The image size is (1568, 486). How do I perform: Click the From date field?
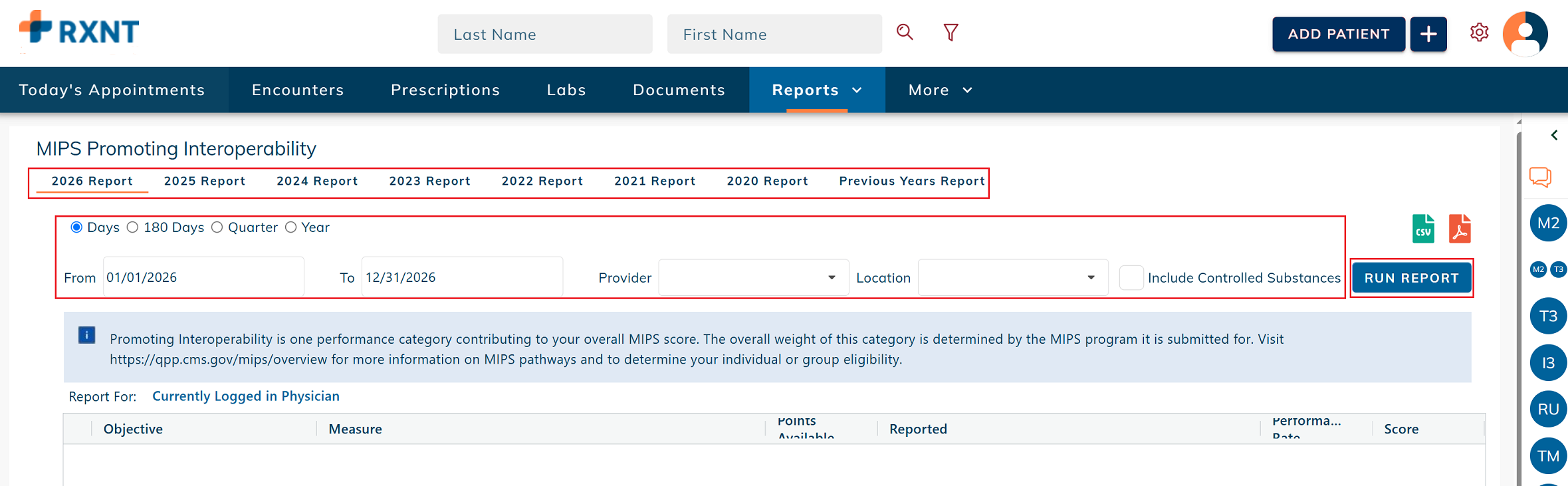click(x=203, y=277)
